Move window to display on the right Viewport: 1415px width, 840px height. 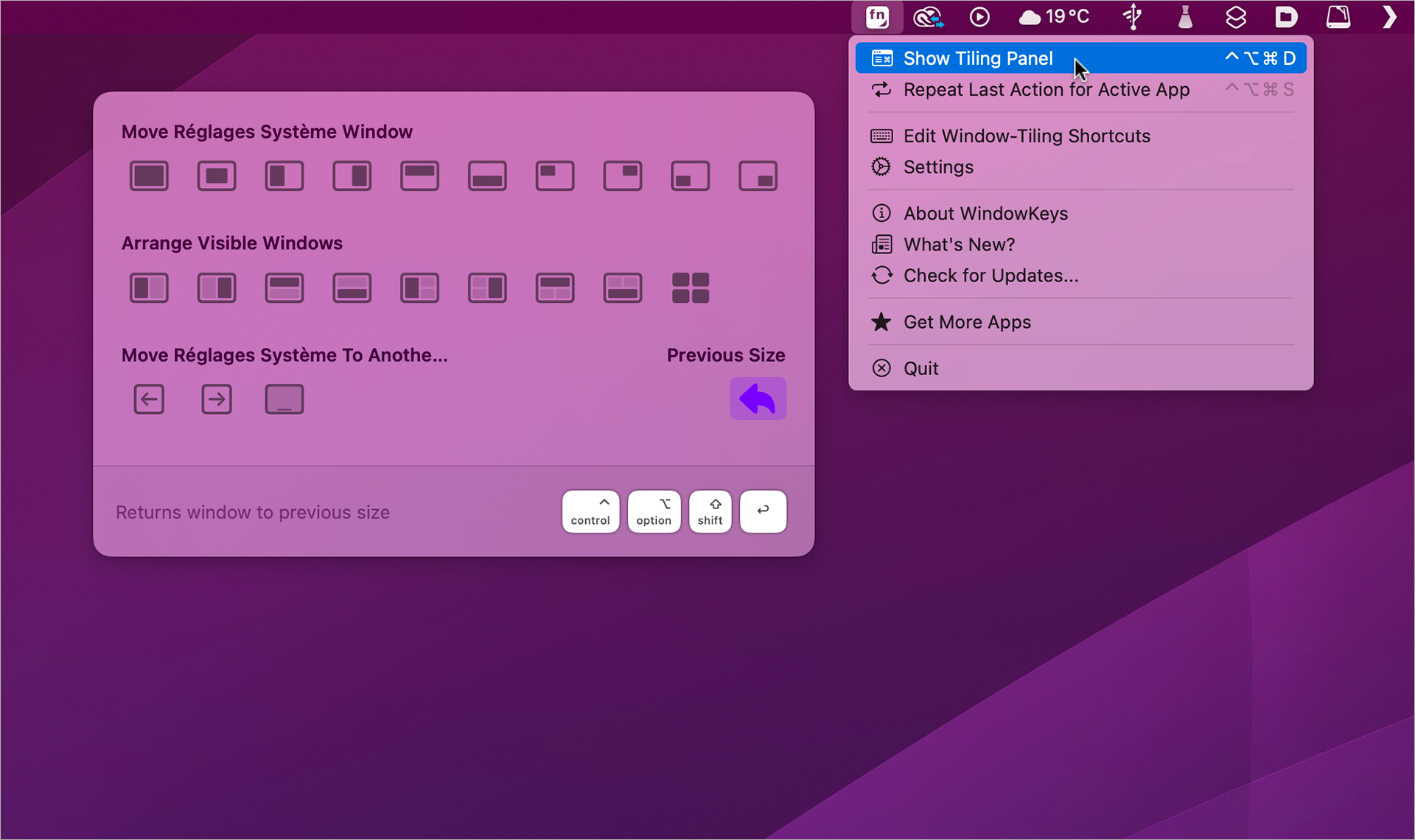tap(217, 399)
